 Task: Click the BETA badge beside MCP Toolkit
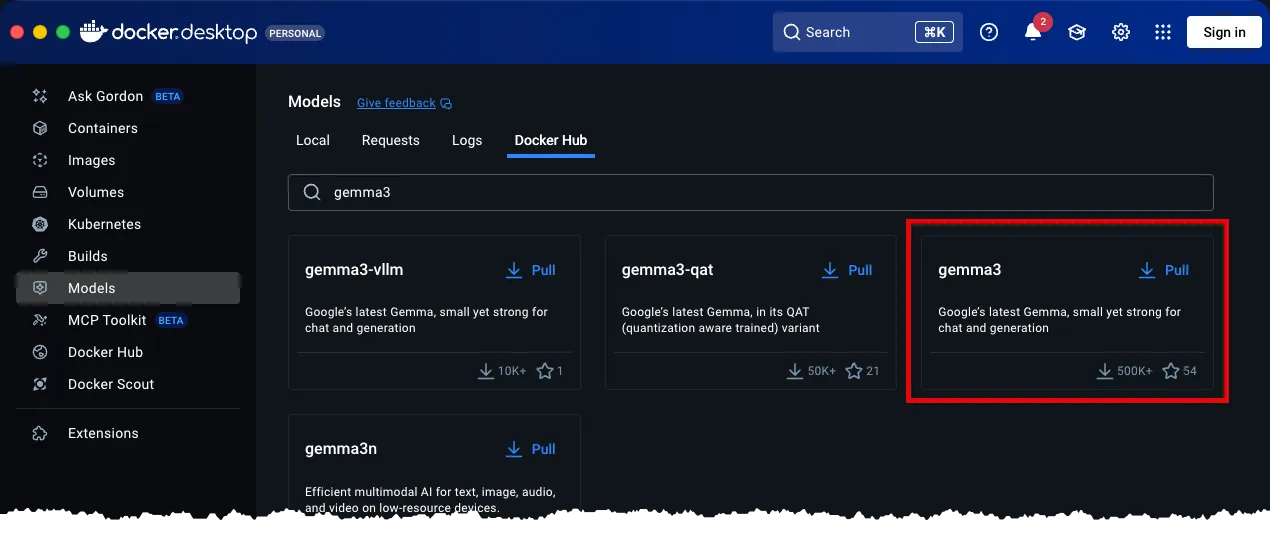[171, 321]
